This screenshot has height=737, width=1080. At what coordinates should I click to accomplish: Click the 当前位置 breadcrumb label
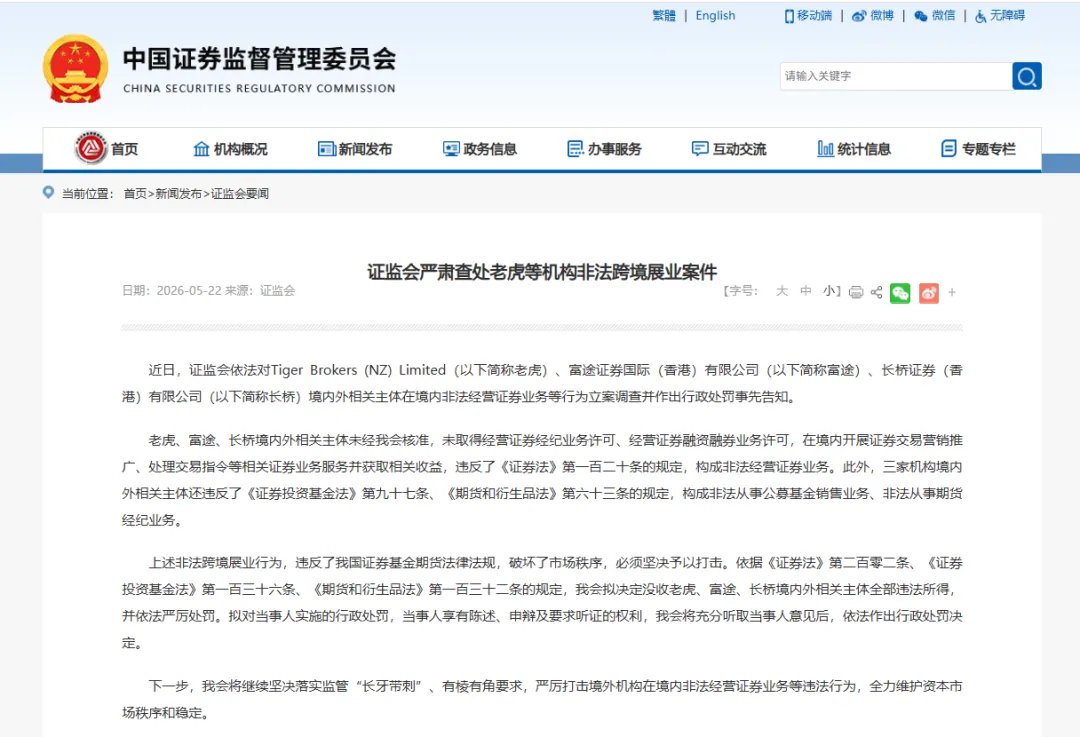tap(87, 194)
